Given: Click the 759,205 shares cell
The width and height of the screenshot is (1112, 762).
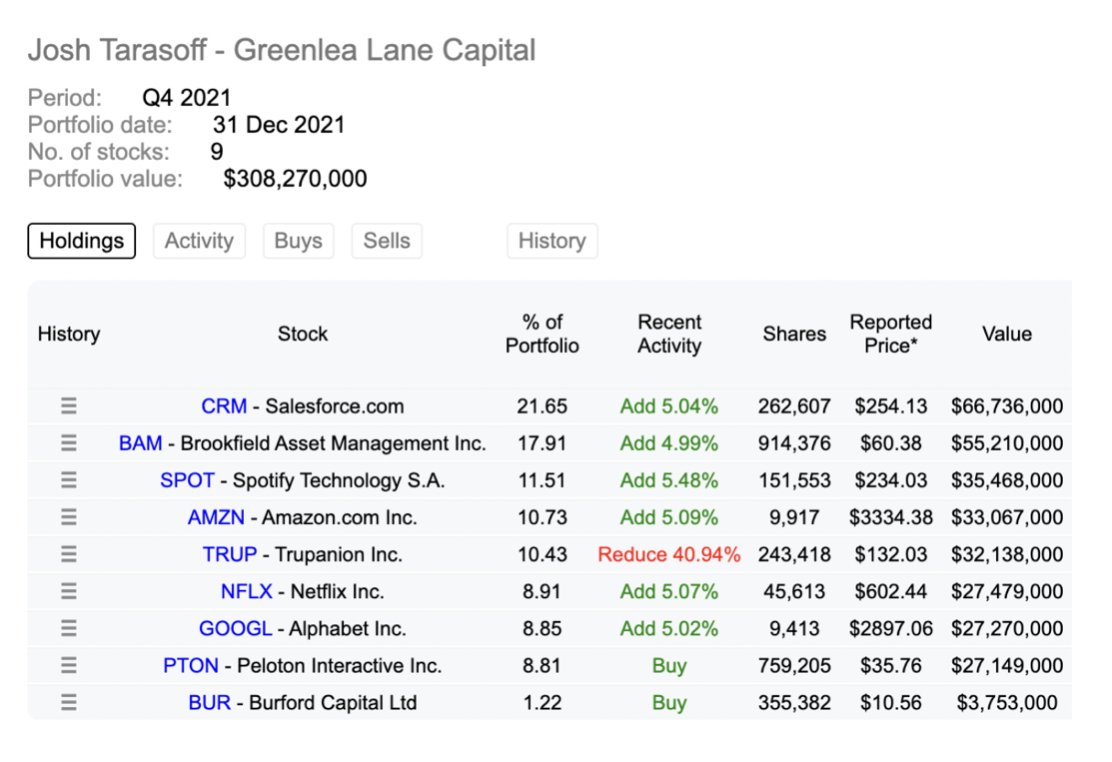Looking at the screenshot, I should pos(794,665).
